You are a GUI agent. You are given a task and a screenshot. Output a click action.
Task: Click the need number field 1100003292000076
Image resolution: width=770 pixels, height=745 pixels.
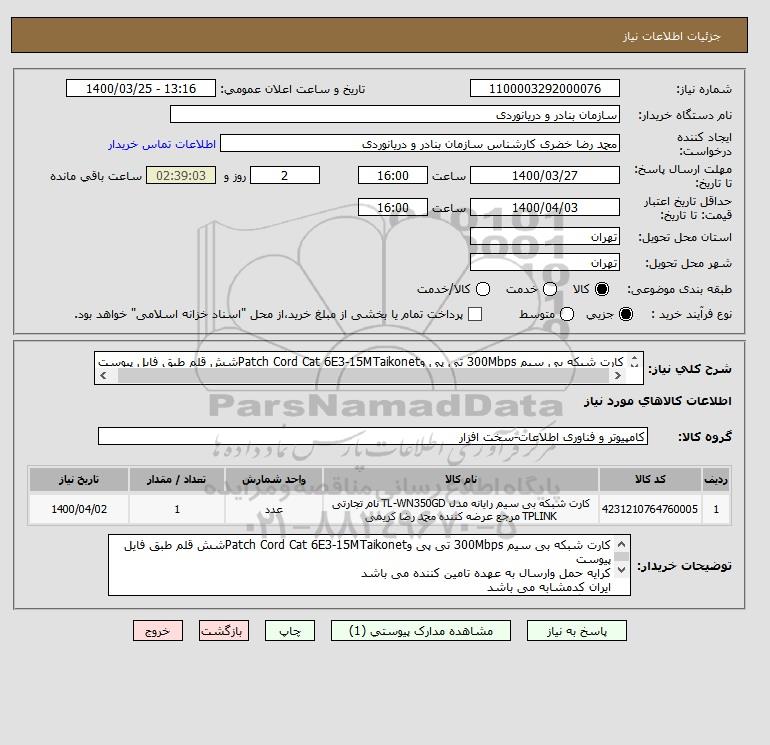pos(545,89)
